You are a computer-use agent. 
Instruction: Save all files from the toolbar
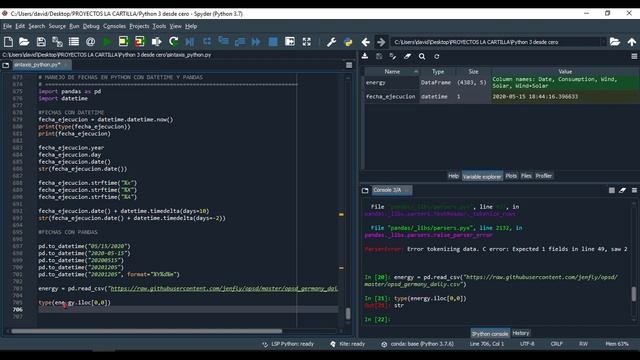(x=57, y=42)
